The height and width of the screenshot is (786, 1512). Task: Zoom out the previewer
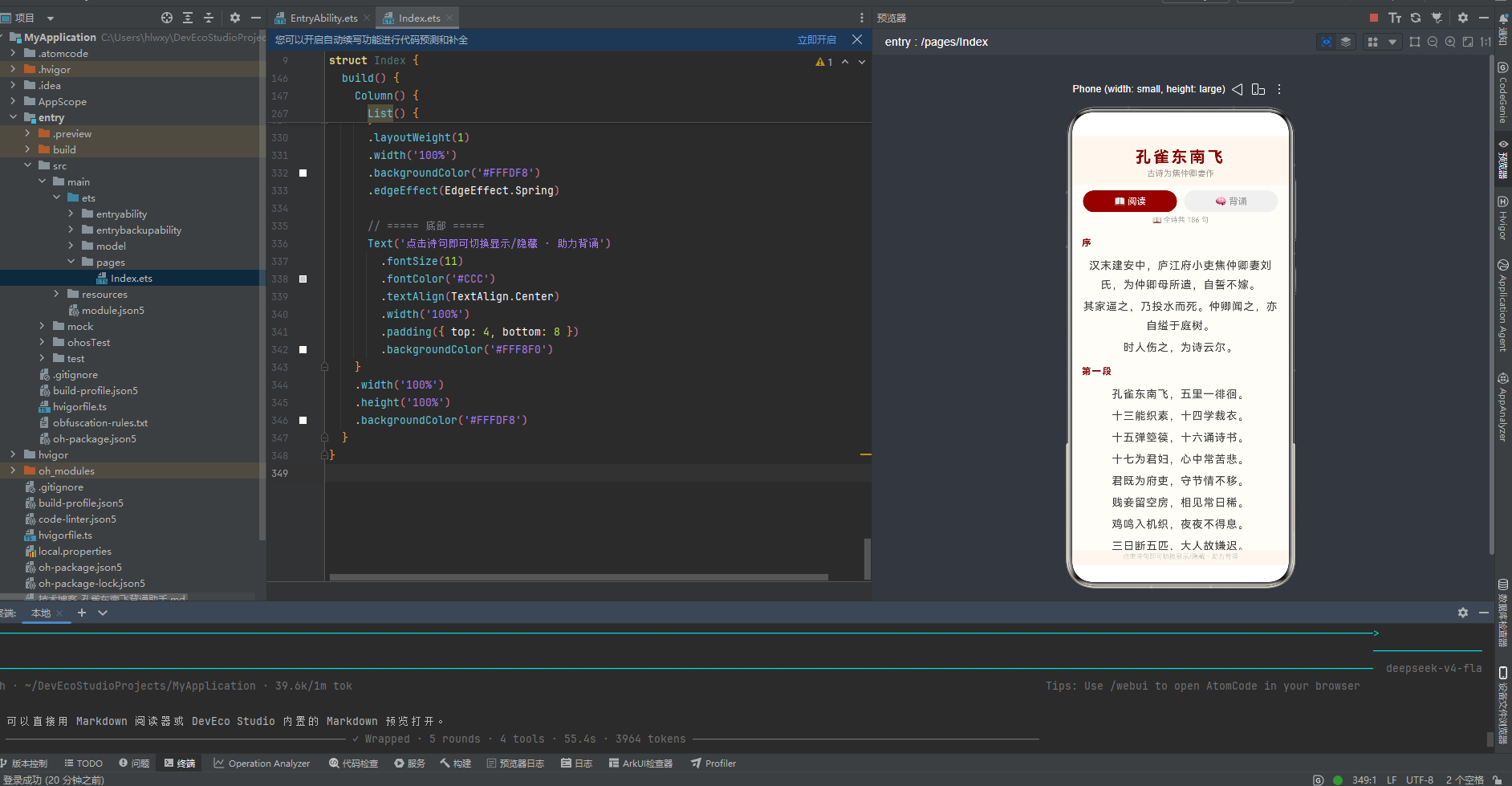coord(1433,42)
